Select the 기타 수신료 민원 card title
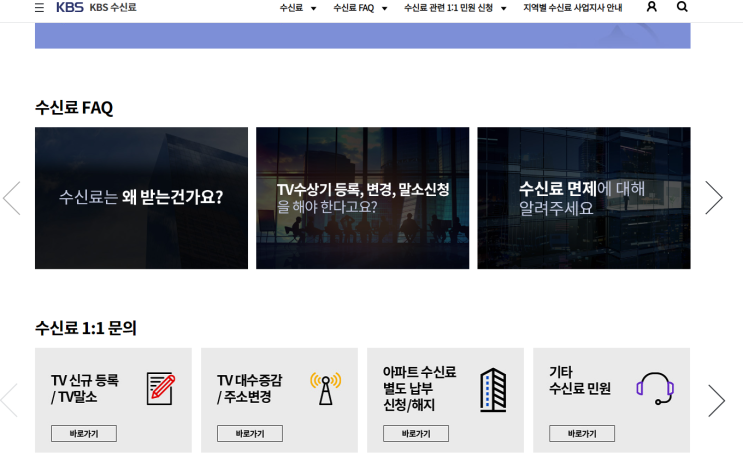The height and width of the screenshot is (469, 743). click(x=580, y=380)
